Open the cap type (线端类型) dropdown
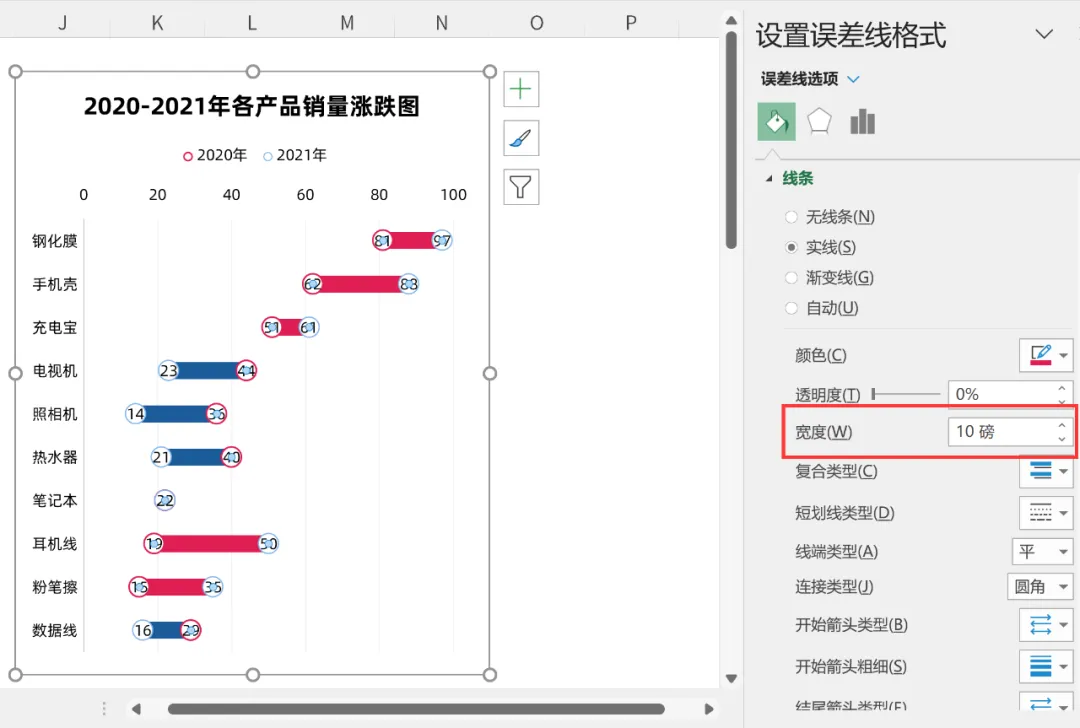1080x728 pixels. [x=1042, y=551]
